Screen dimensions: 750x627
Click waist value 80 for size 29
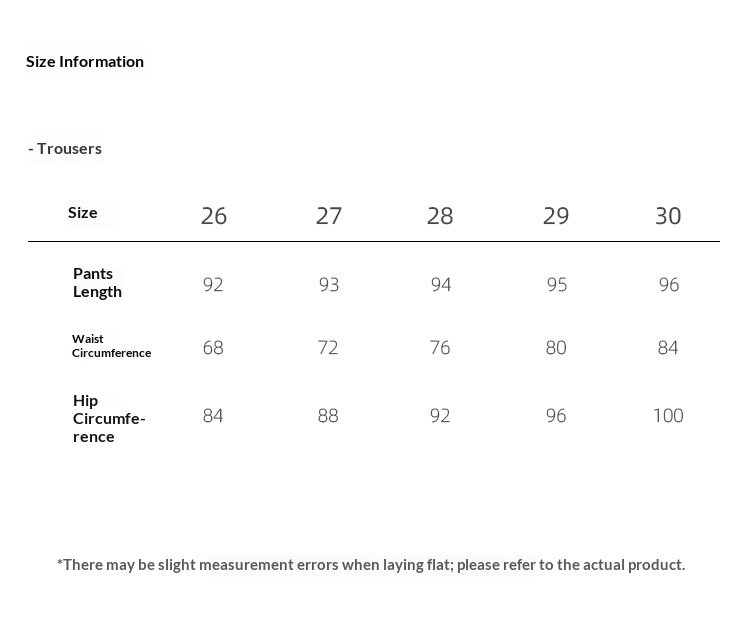pos(556,348)
